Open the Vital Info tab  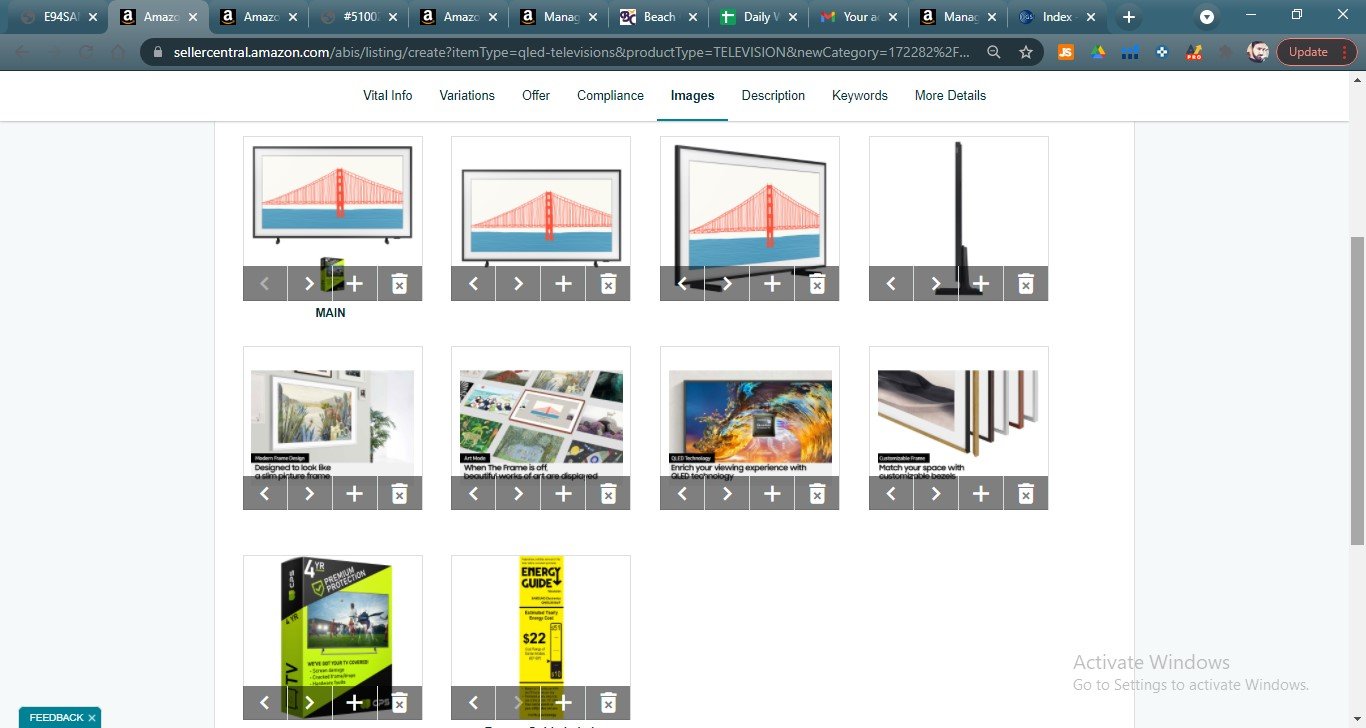coord(387,96)
